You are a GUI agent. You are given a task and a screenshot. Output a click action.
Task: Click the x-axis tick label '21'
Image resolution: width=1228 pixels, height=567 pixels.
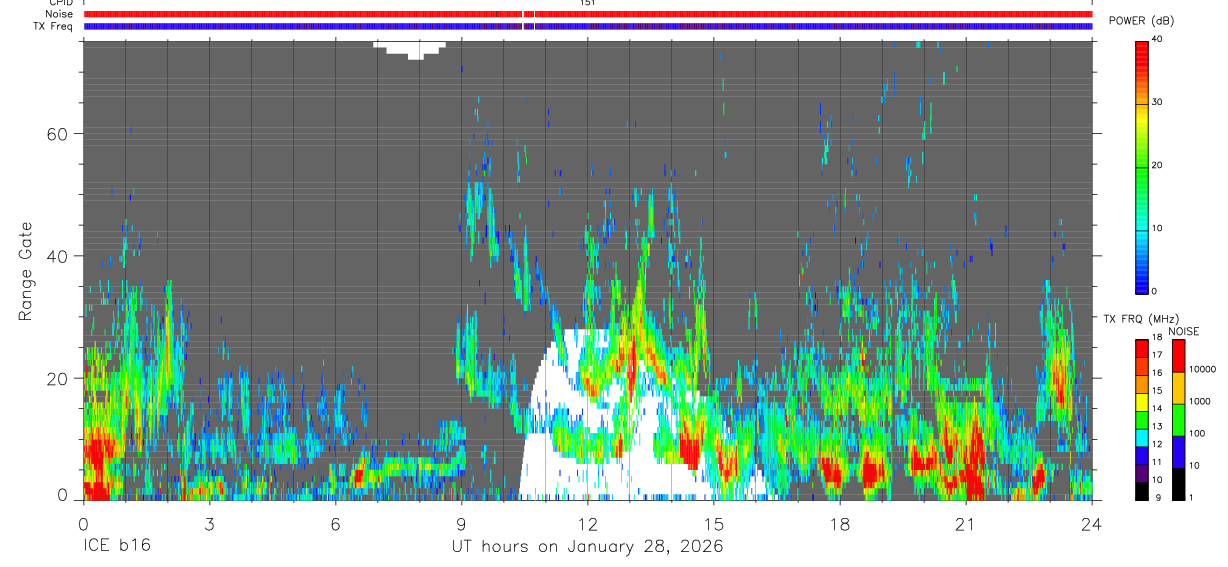pos(966,523)
